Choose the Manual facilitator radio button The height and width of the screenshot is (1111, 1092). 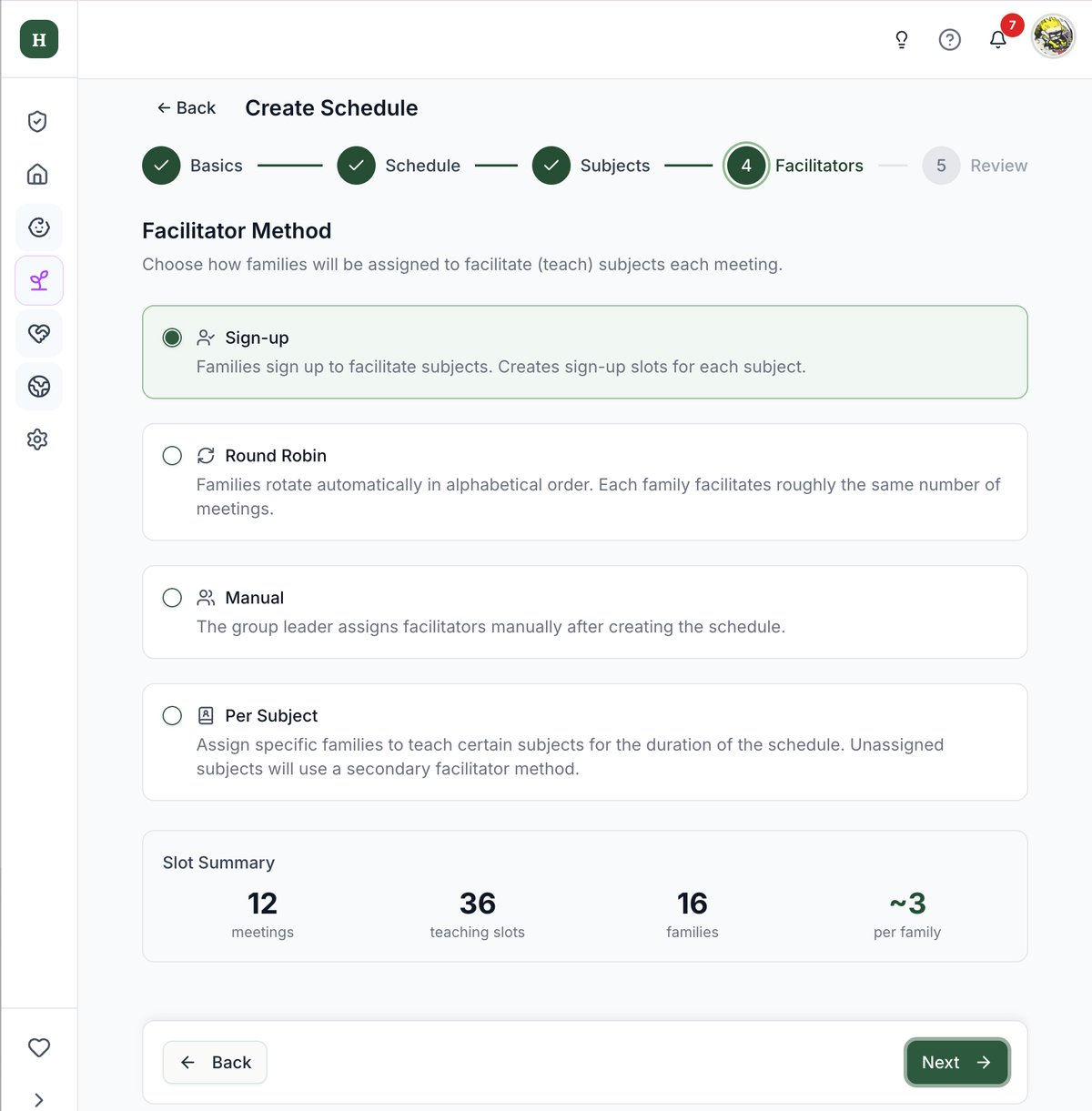[172, 598]
